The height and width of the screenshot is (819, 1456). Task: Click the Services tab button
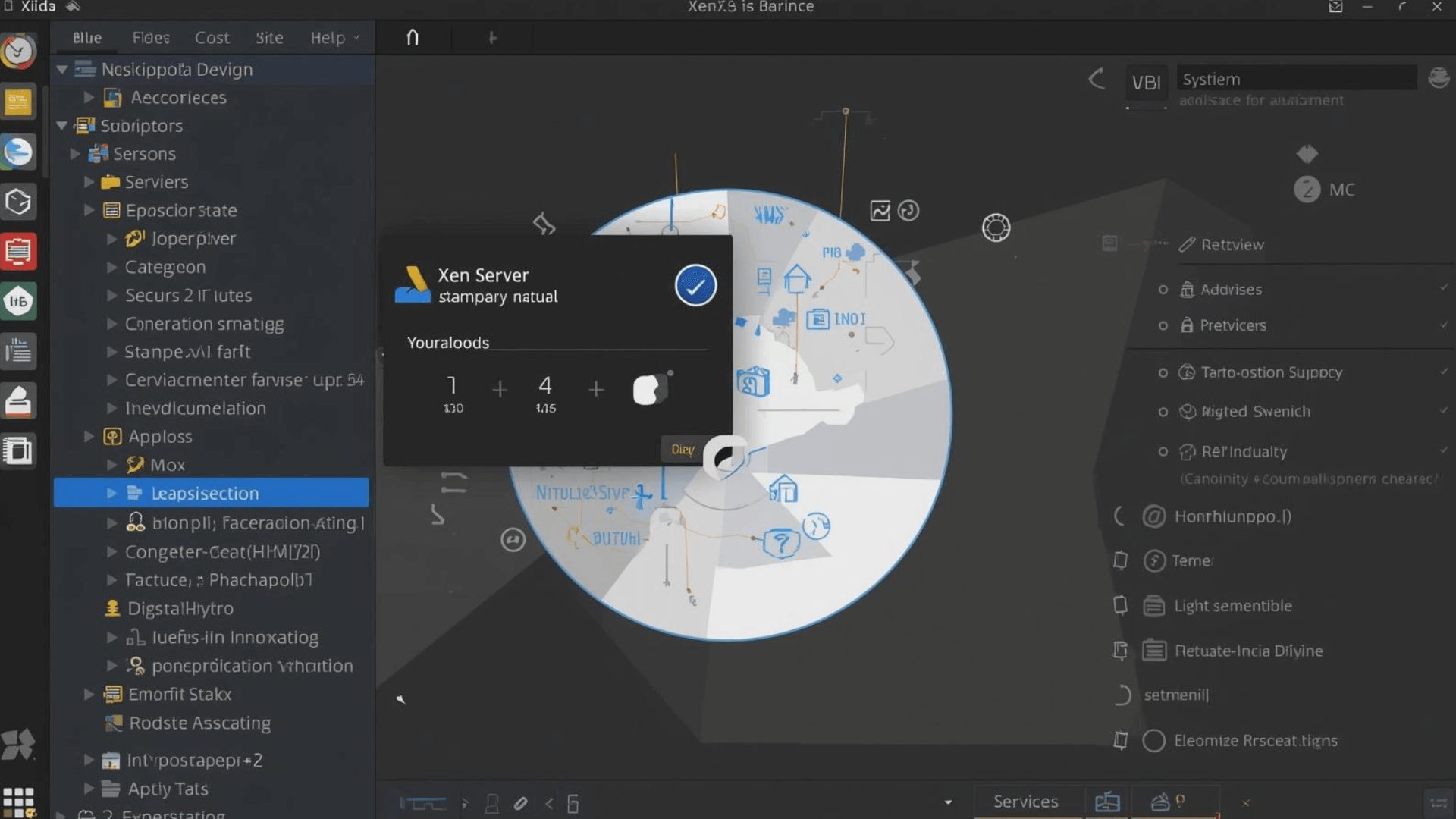click(x=1025, y=802)
